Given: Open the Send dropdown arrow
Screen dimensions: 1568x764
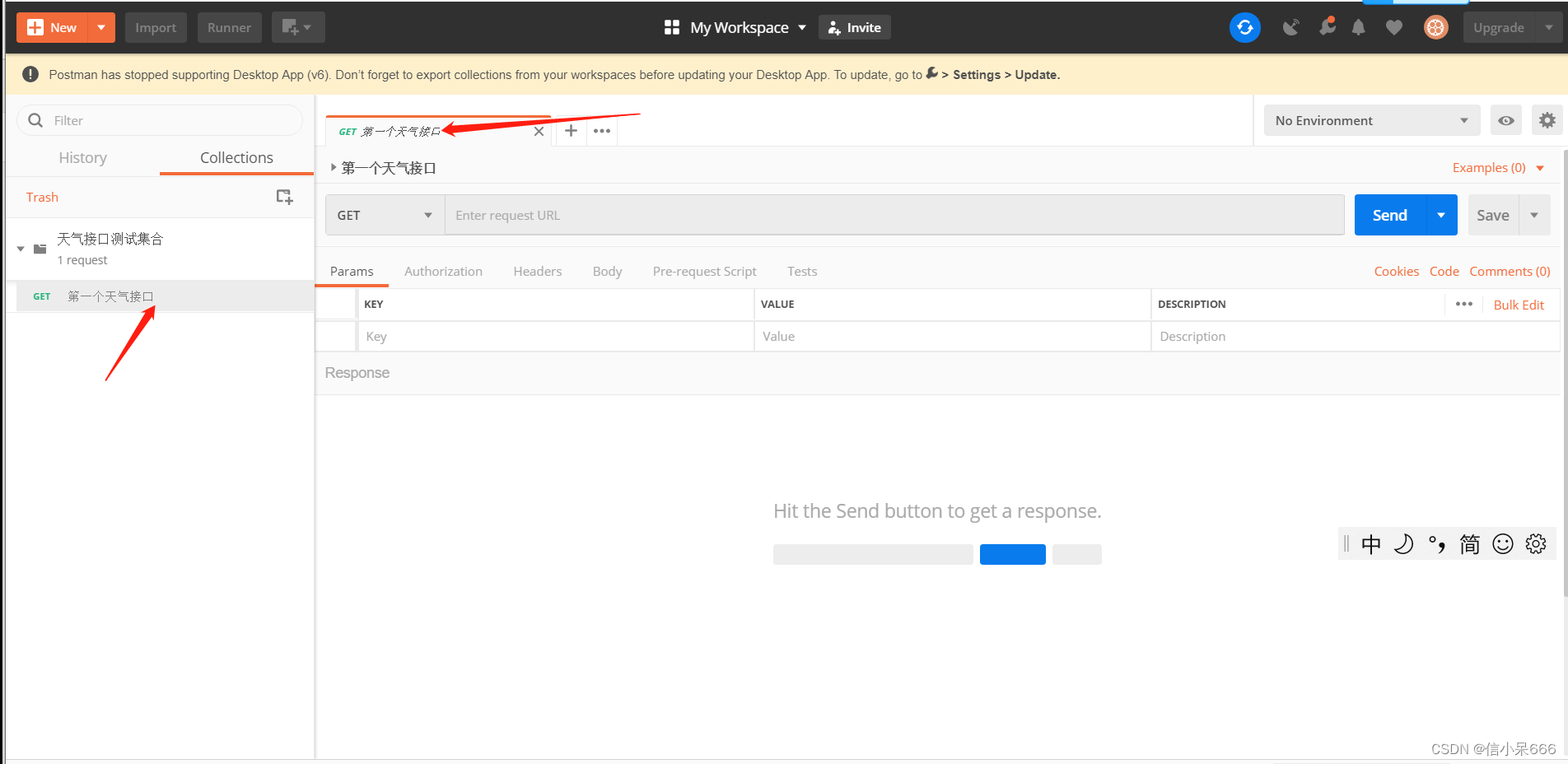Looking at the screenshot, I should coord(1441,215).
